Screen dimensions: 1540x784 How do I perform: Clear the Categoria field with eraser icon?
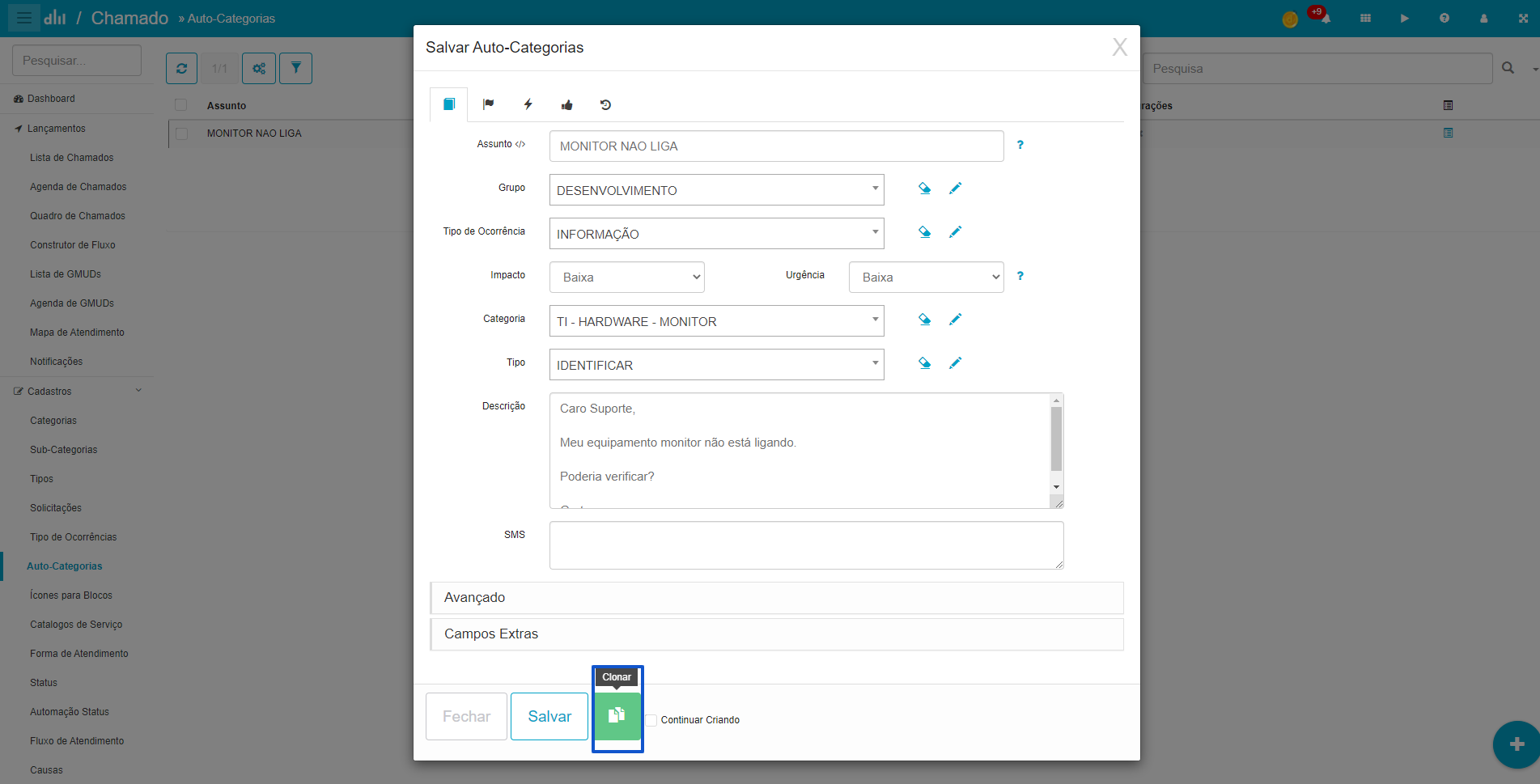point(924,320)
